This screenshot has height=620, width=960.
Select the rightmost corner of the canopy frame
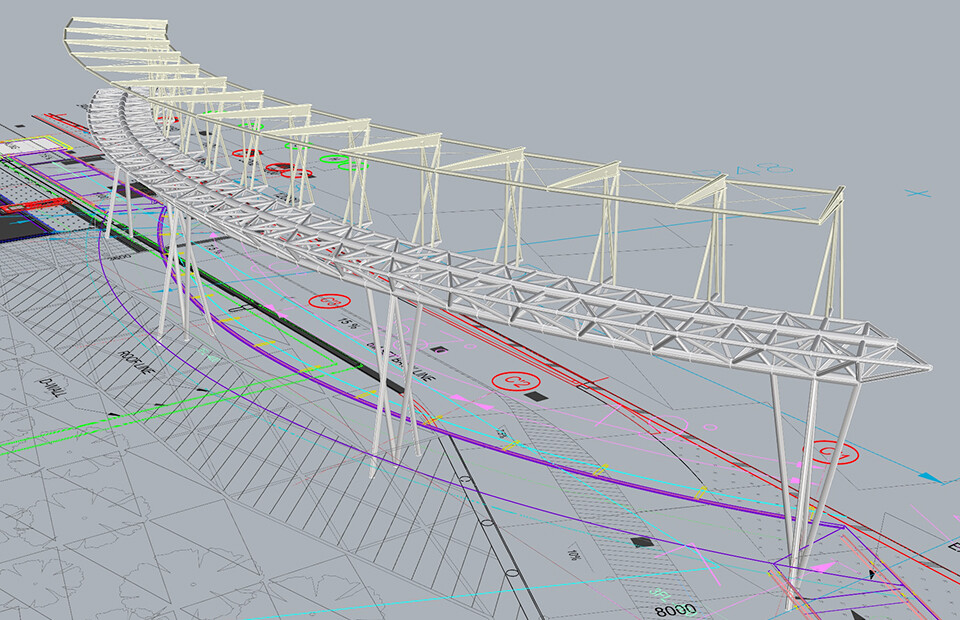click(841, 188)
